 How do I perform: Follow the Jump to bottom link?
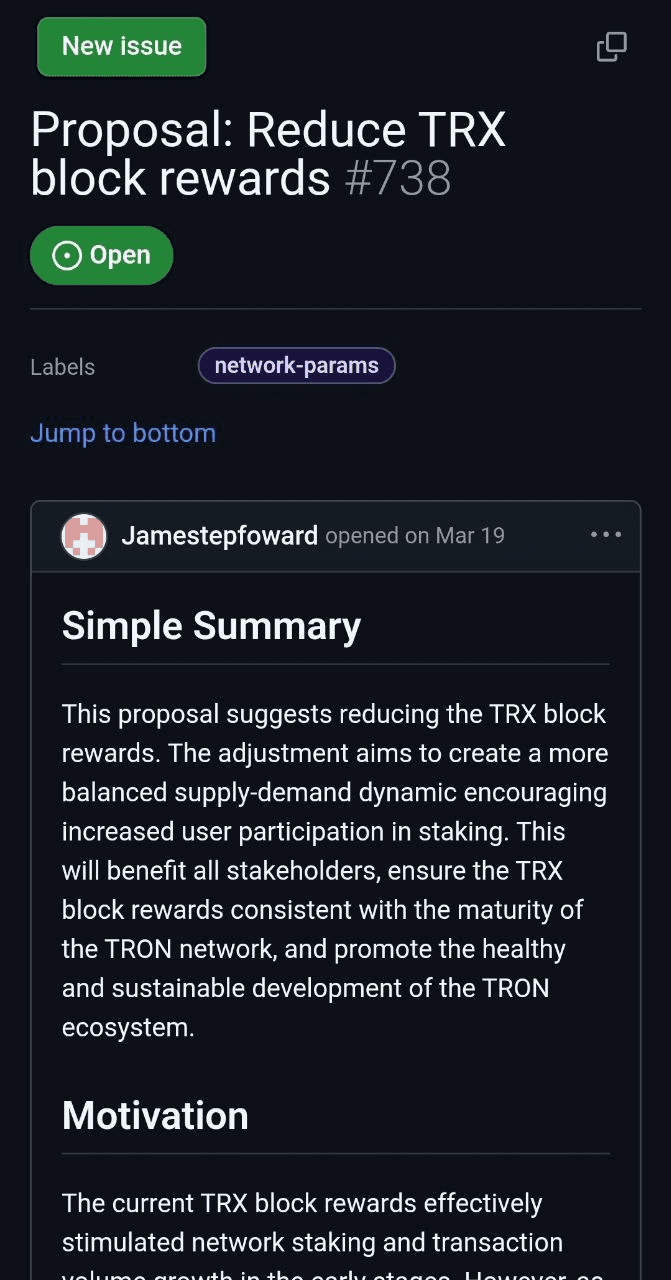pyautogui.click(x=123, y=433)
